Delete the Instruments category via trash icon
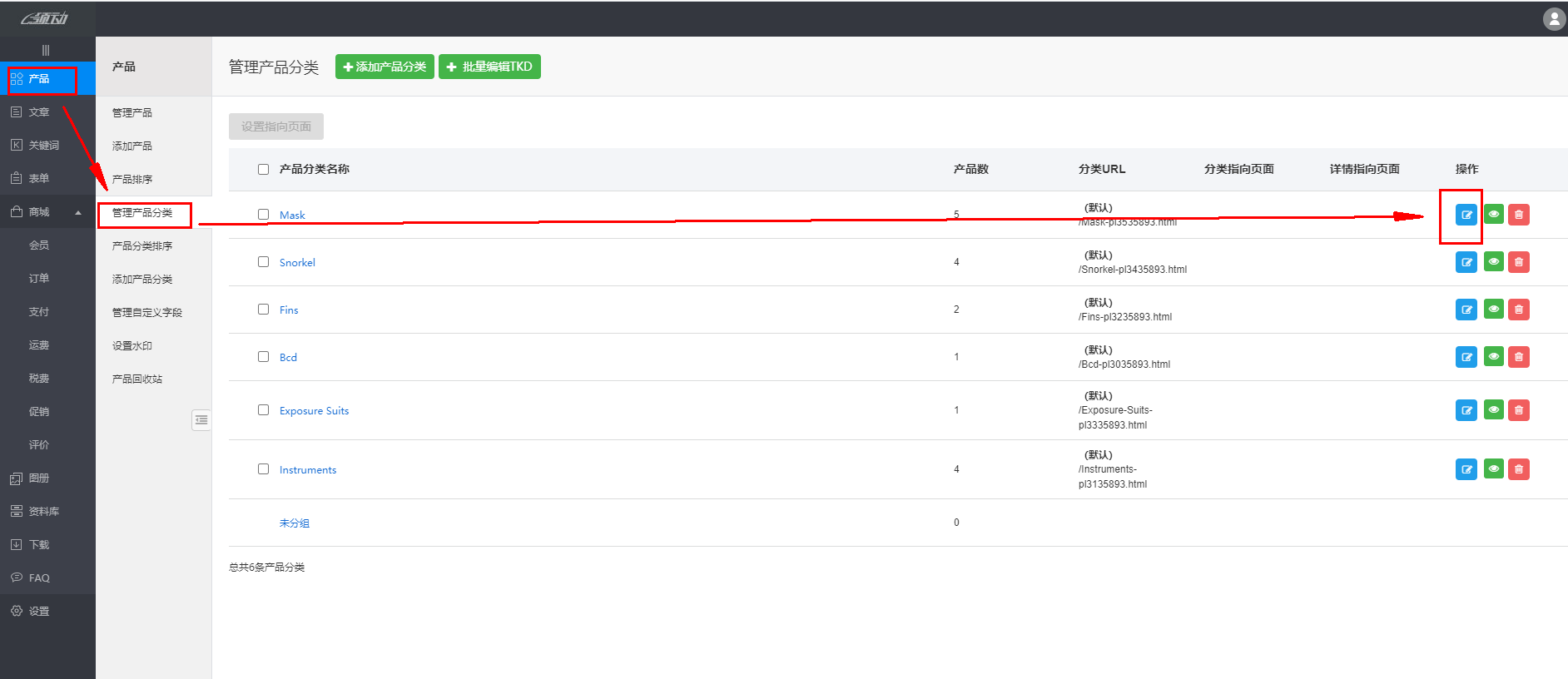1568x679 pixels. pyautogui.click(x=1518, y=469)
